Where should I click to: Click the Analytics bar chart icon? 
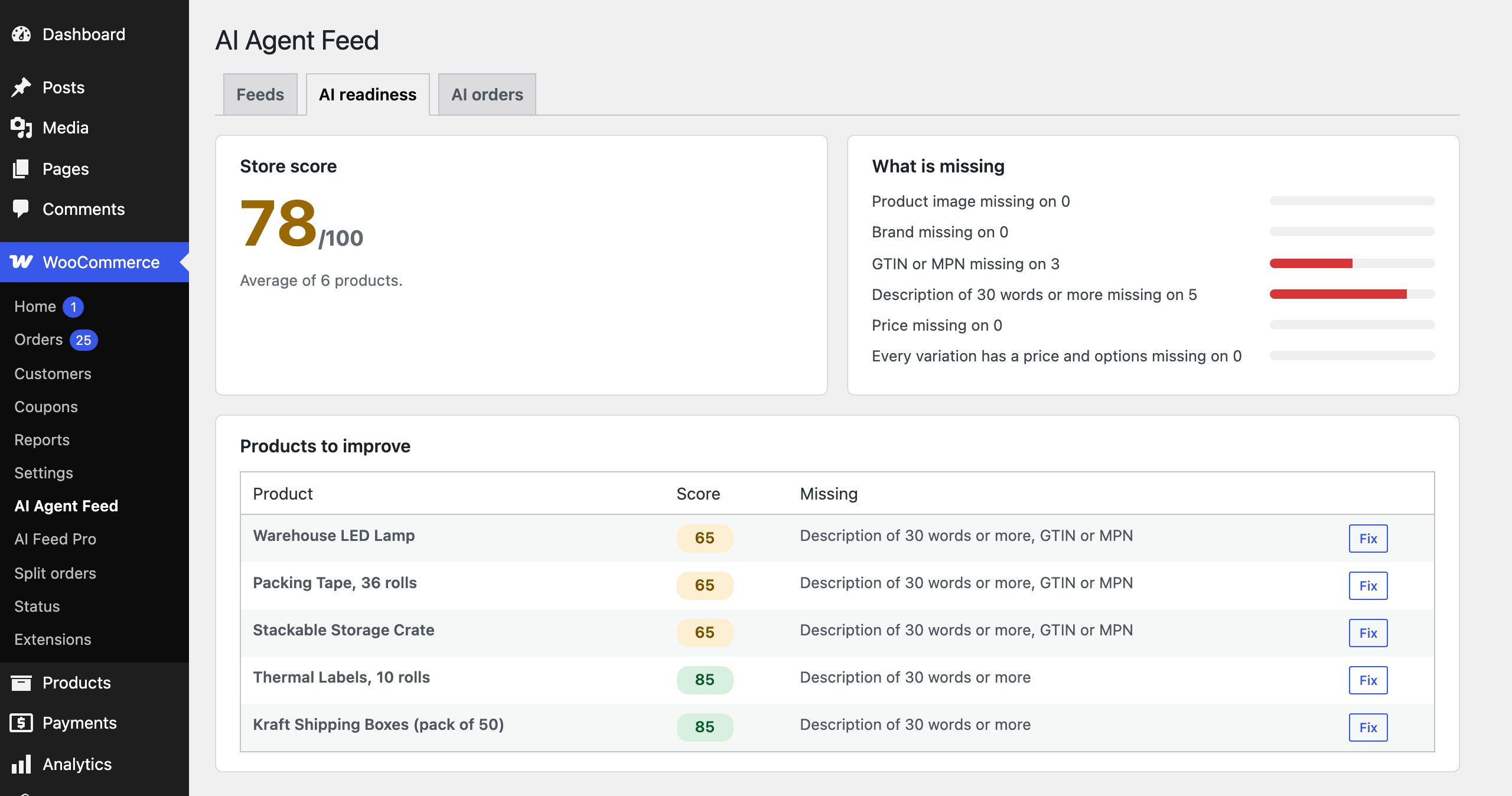point(21,764)
